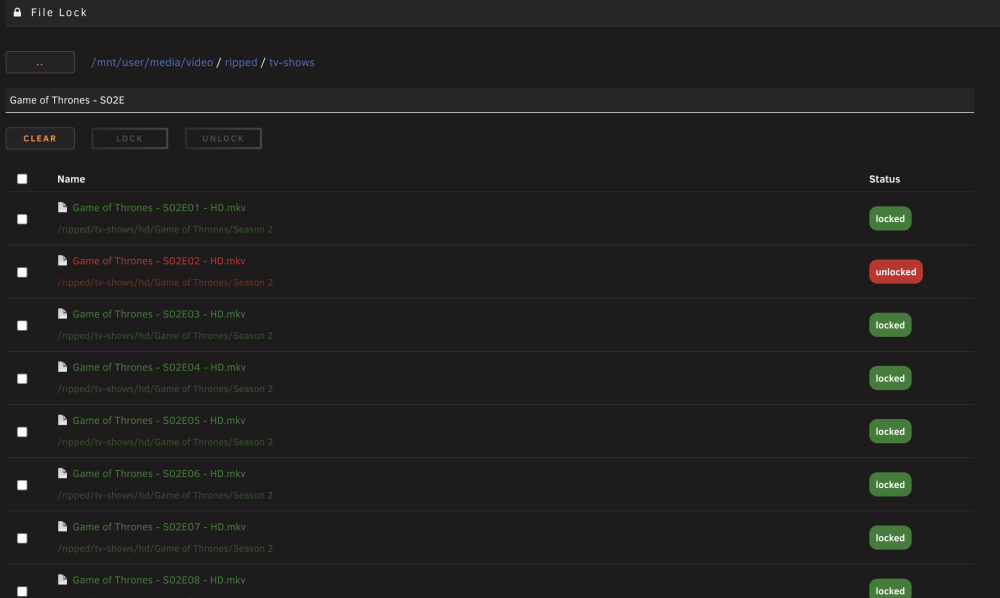Click the File Lock padlock icon
The height and width of the screenshot is (598, 1000).
coord(17,12)
